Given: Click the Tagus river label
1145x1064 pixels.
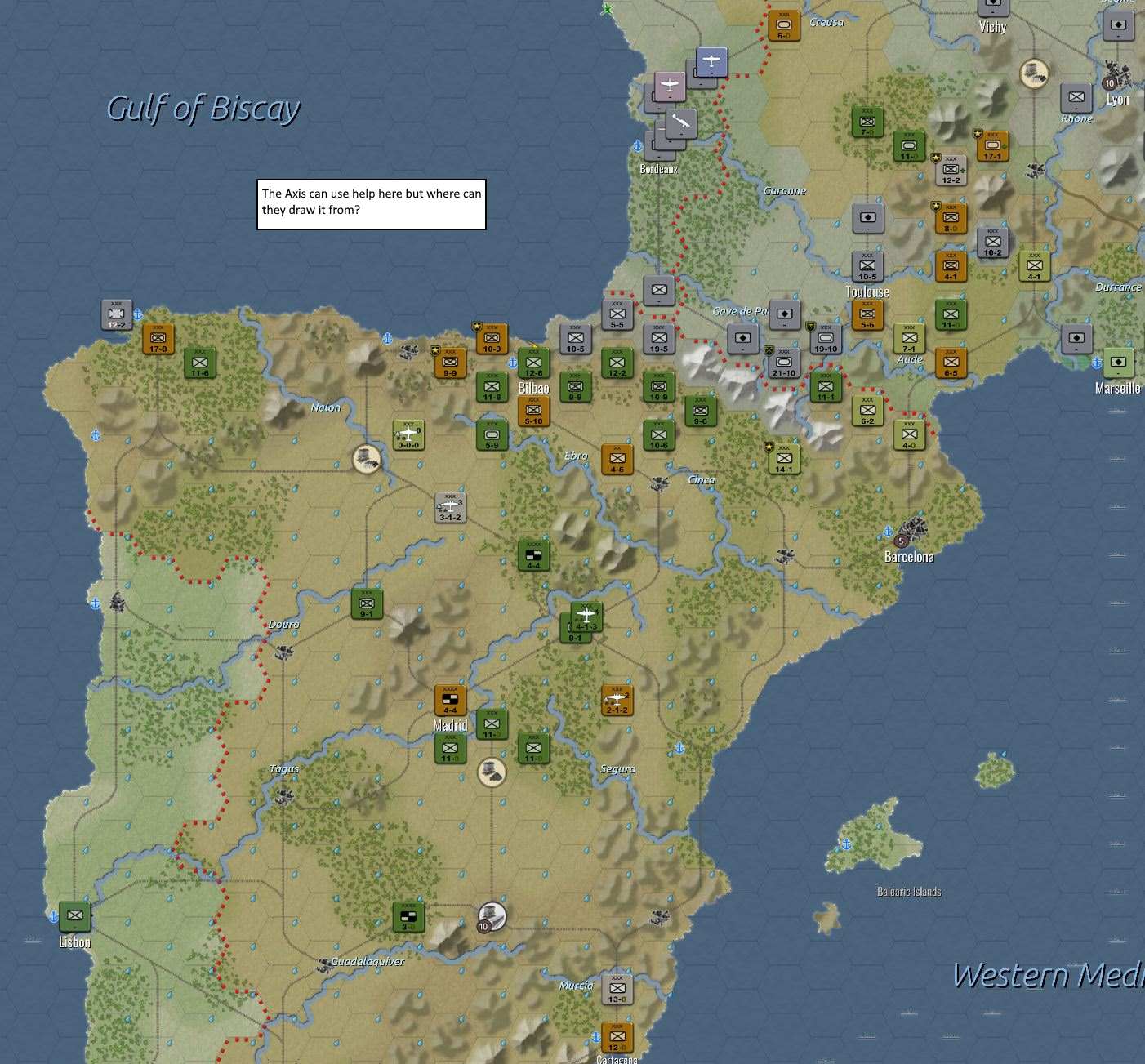Looking at the screenshot, I should (x=283, y=768).
